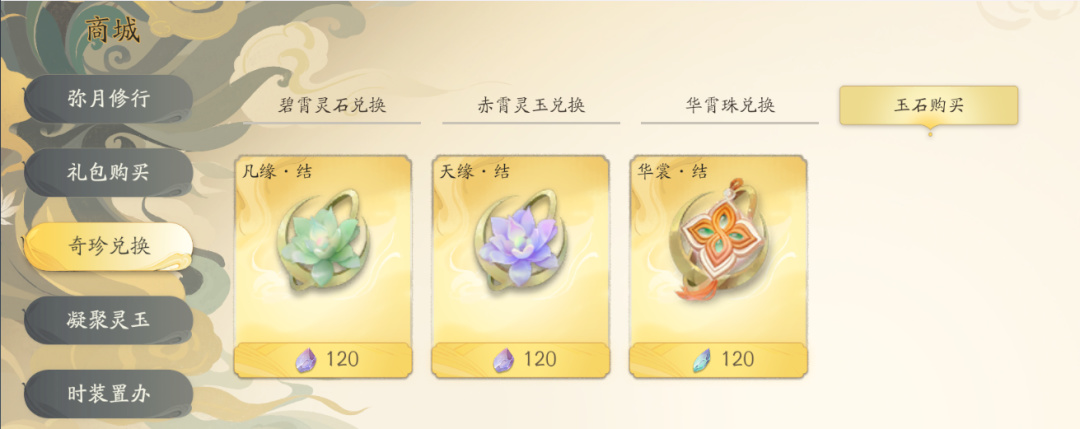Select the green lotus 凡缘·结 icon

[x=322, y=240]
